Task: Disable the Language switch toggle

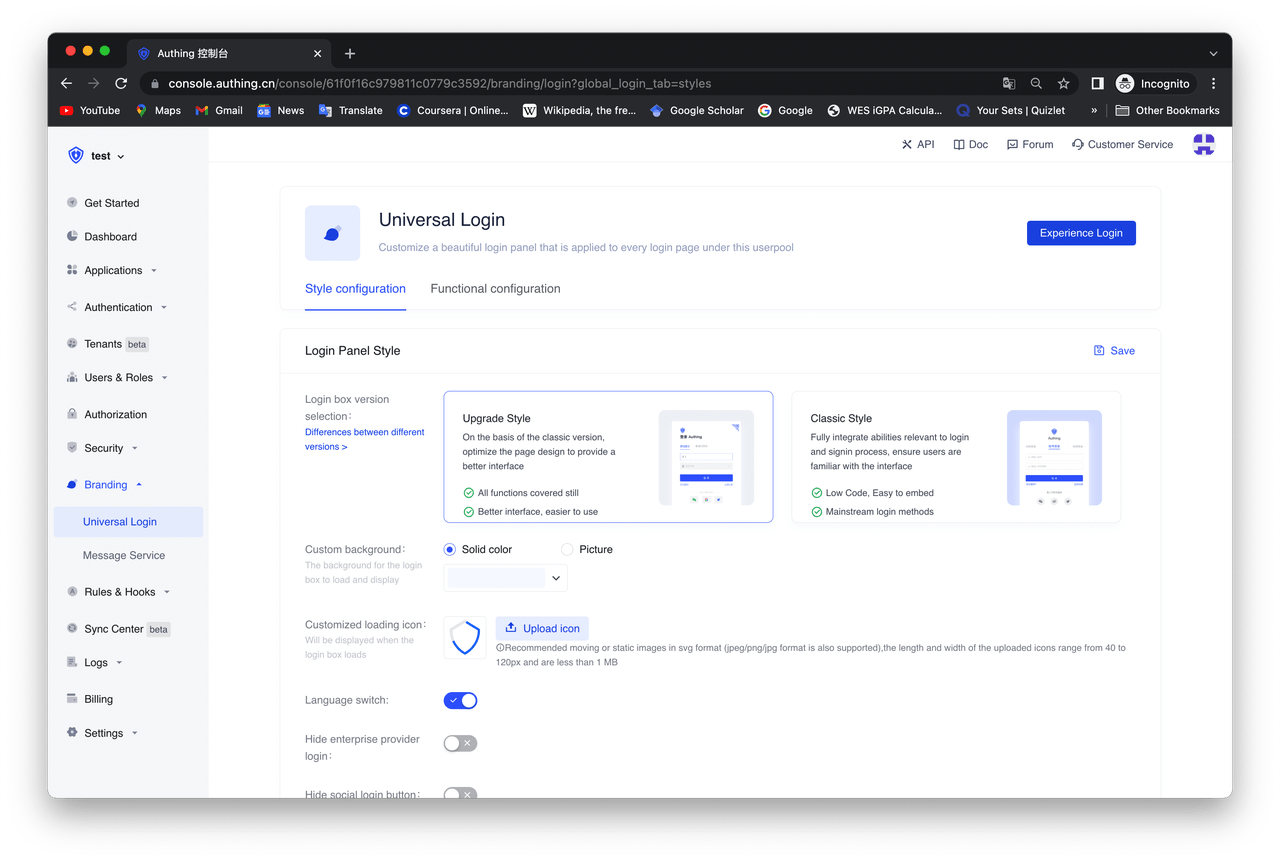Action: [460, 701]
